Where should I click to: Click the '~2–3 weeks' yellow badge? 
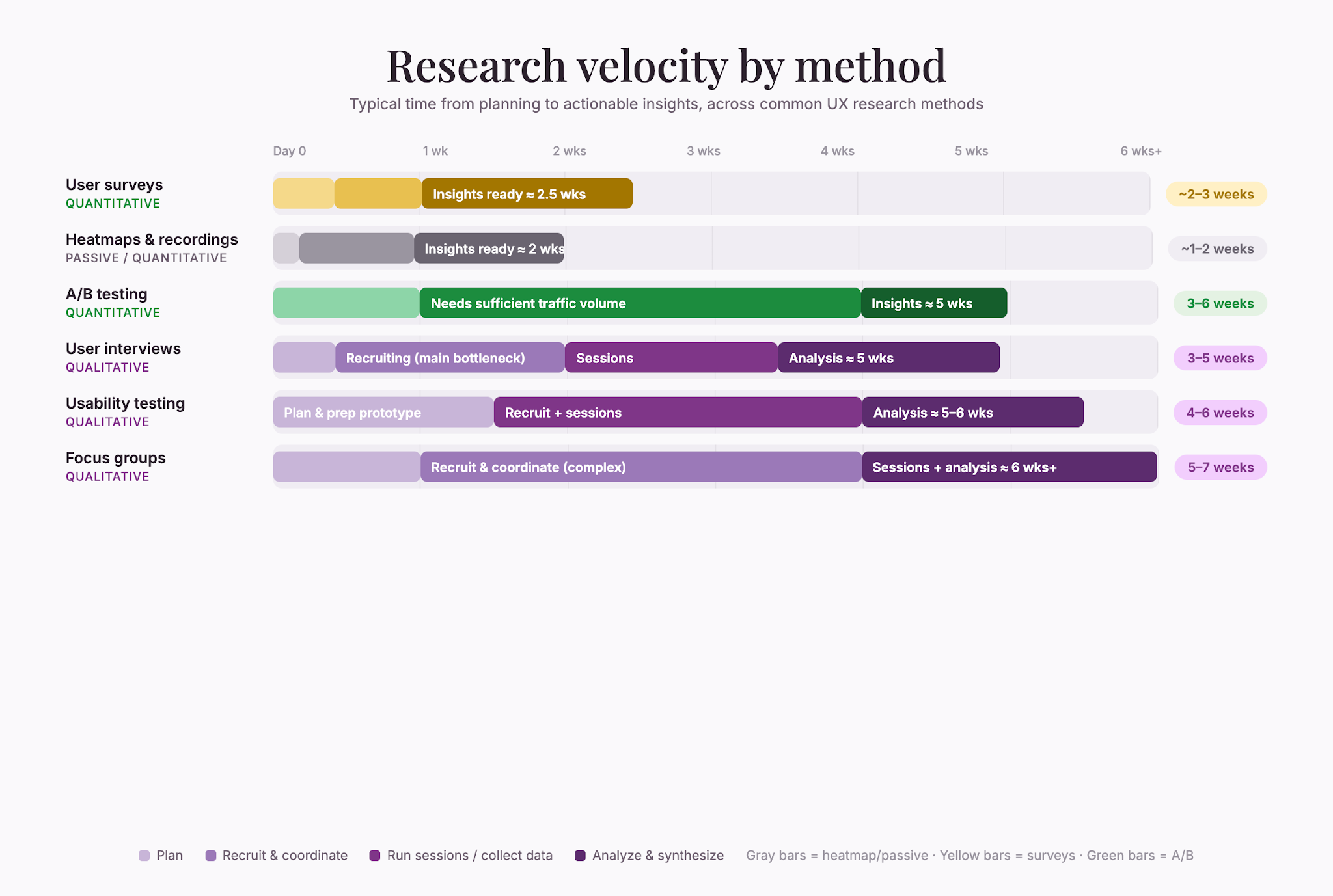click(x=1216, y=194)
